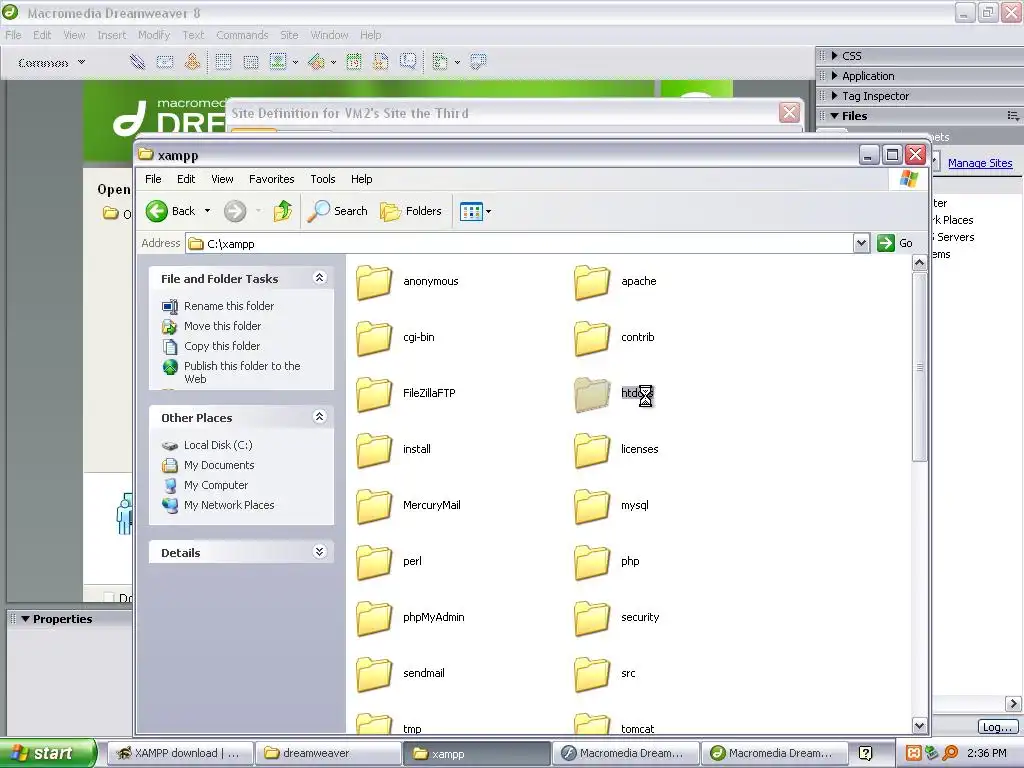Screen dimensions: 1024x768
Task: Select the apache folder icon
Action: point(592,282)
